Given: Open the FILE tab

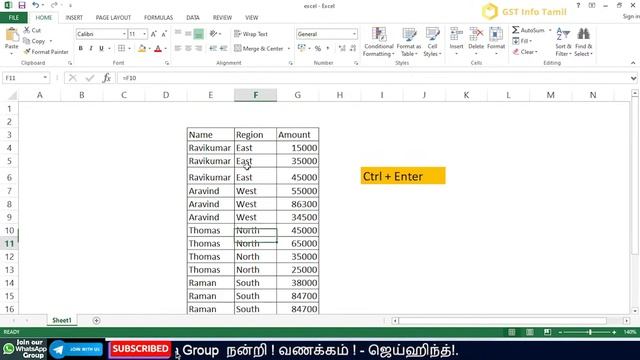Looking at the screenshot, I should [13, 18].
